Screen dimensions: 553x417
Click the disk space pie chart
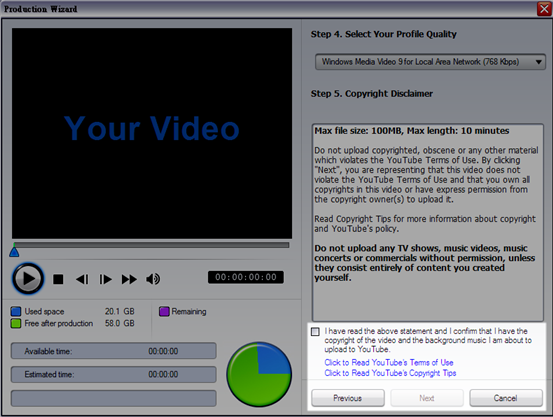pyautogui.click(x=259, y=374)
